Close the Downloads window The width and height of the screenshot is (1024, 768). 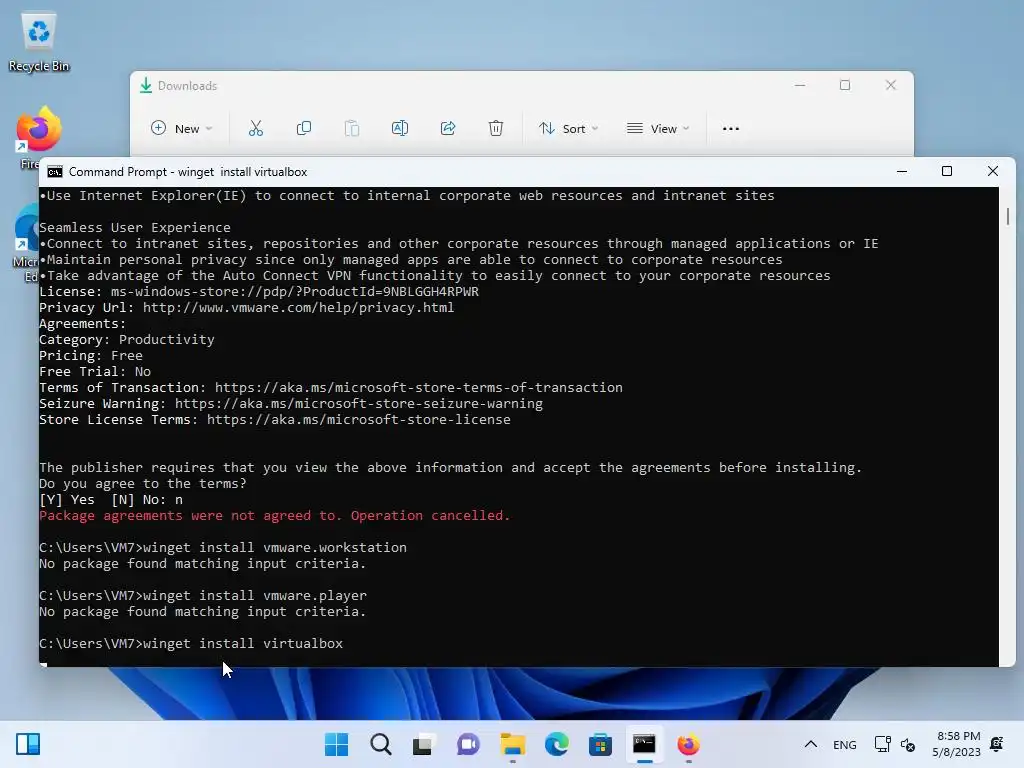coord(891,85)
